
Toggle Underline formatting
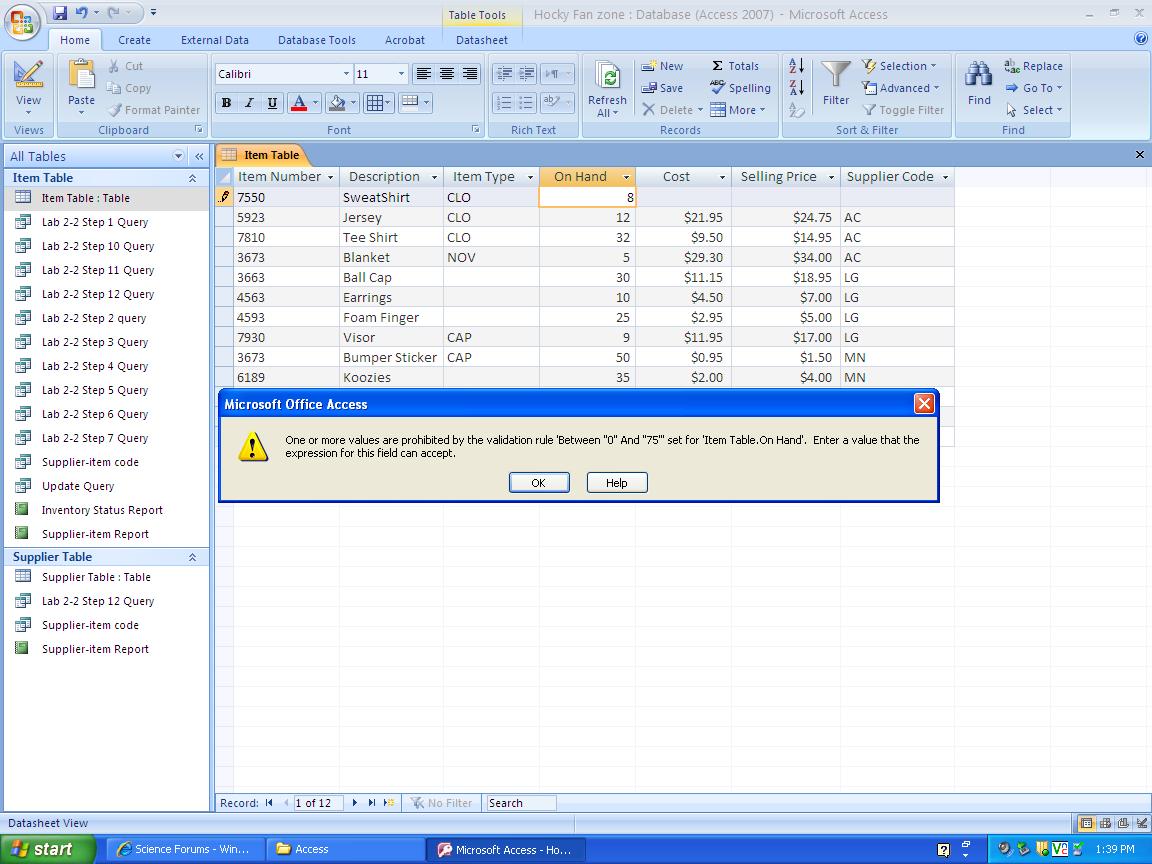[272, 103]
